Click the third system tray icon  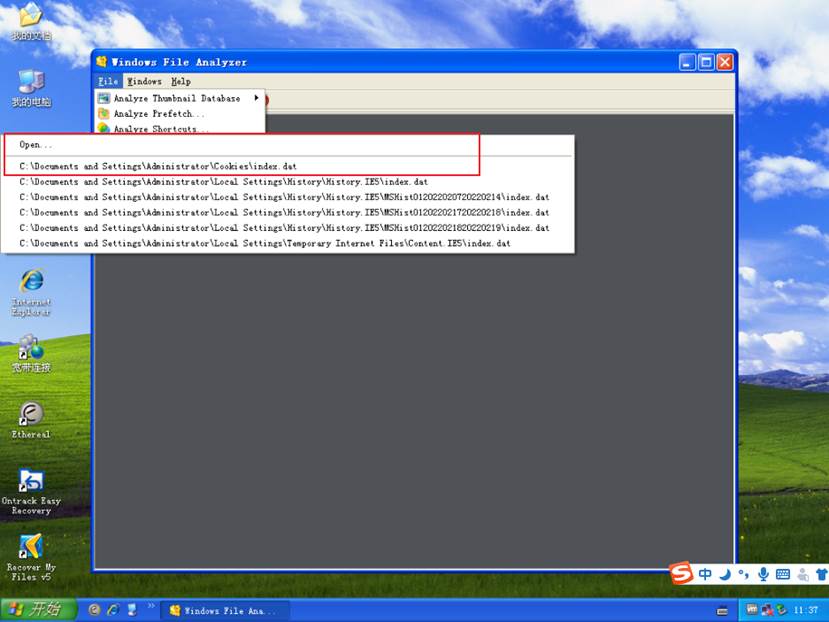[x=781, y=610]
